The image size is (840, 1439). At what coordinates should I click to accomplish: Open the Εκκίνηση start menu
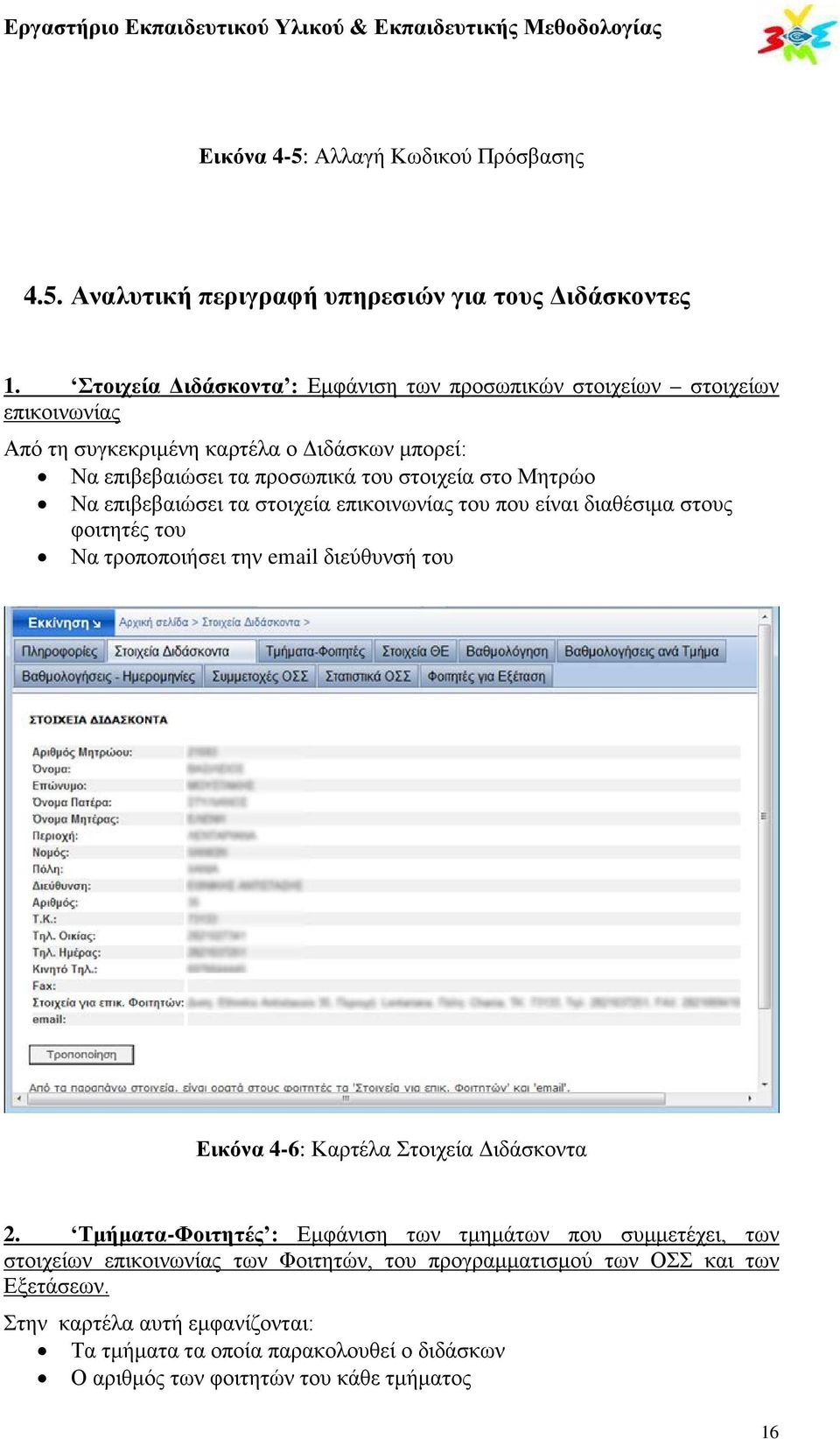(x=64, y=622)
